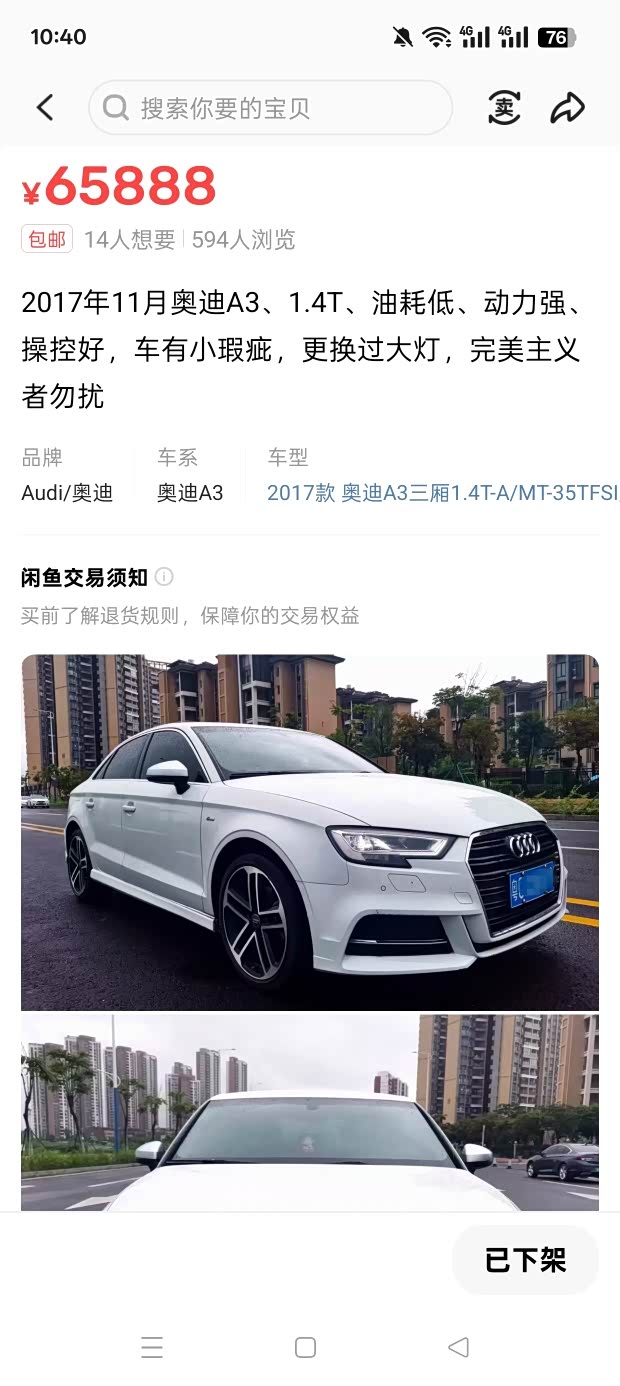Image resolution: width=620 pixels, height=1386 pixels.
Task: Tap the search magnifier icon
Action: pyautogui.click(x=116, y=108)
